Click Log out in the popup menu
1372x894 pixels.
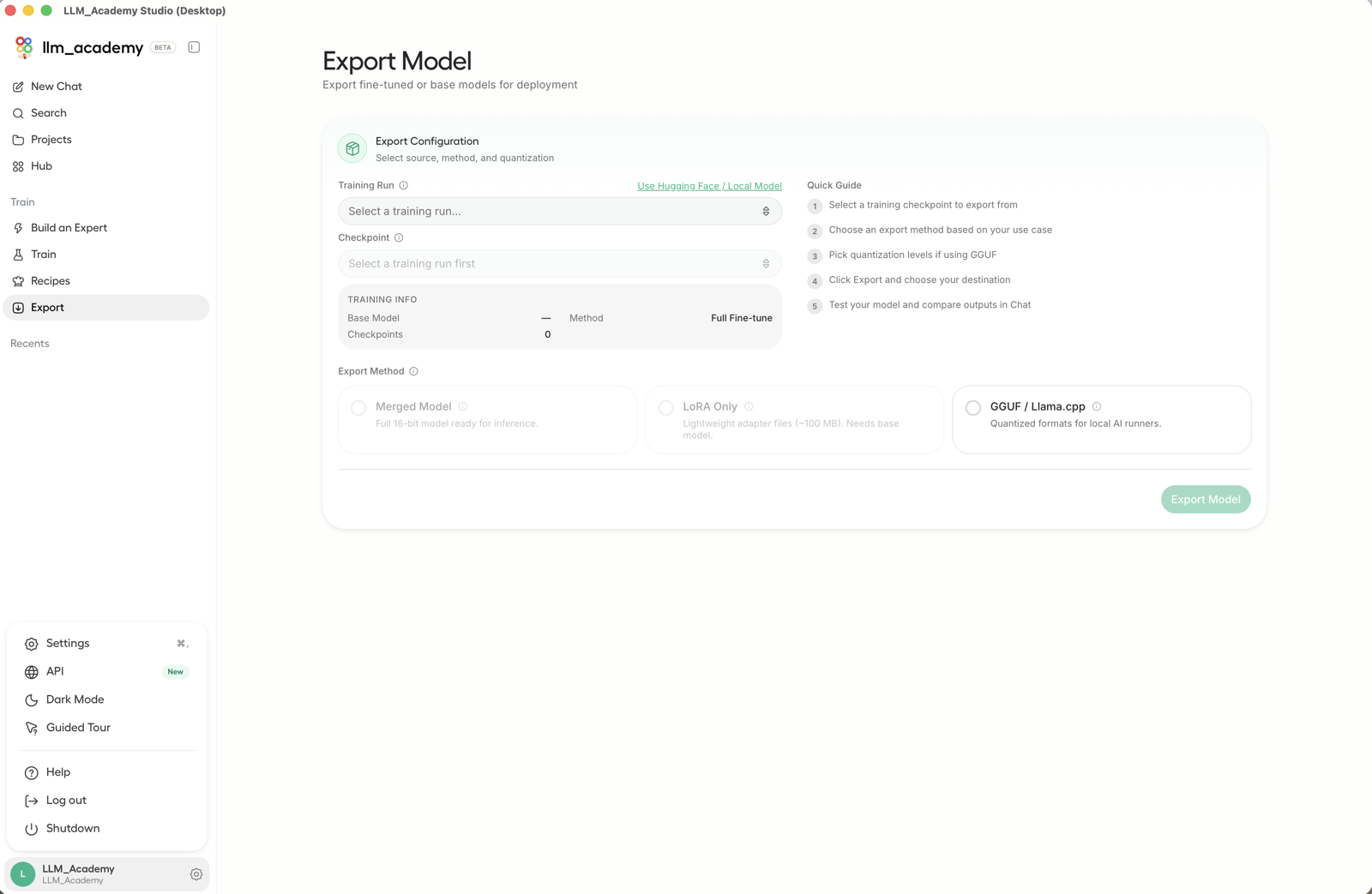pos(106,801)
